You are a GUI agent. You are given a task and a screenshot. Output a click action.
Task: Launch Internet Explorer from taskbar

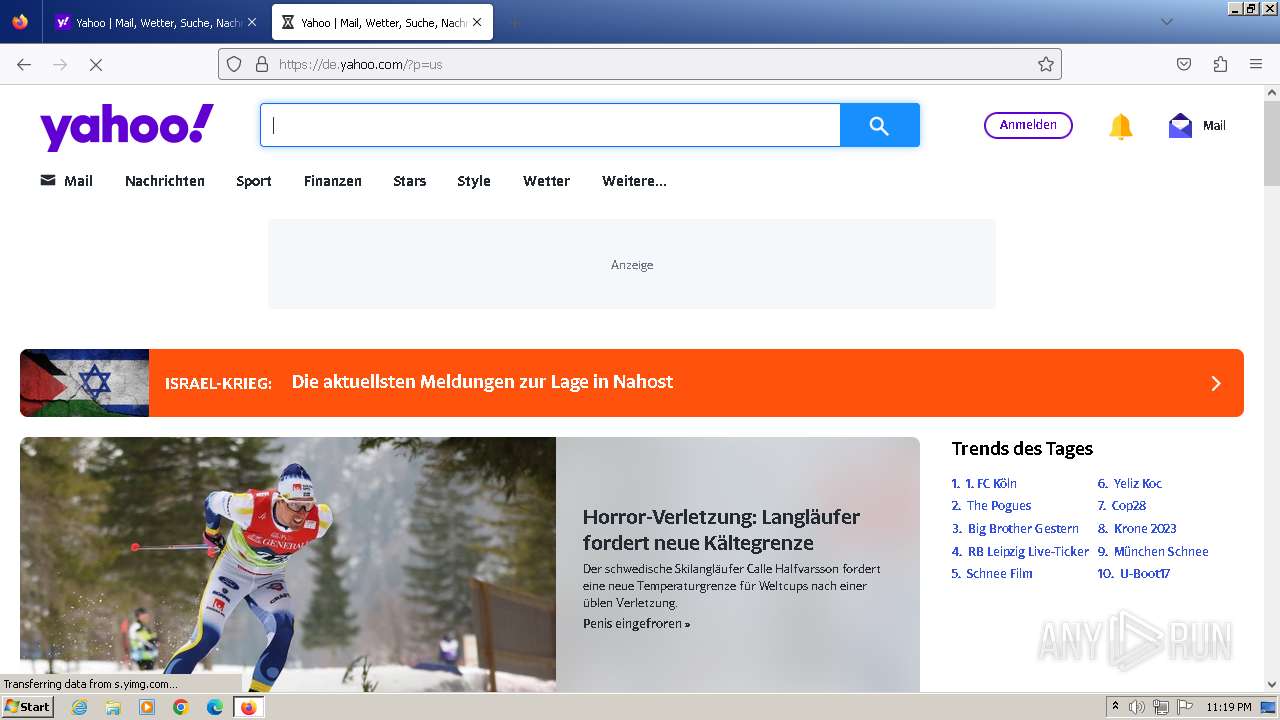point(80,707)
